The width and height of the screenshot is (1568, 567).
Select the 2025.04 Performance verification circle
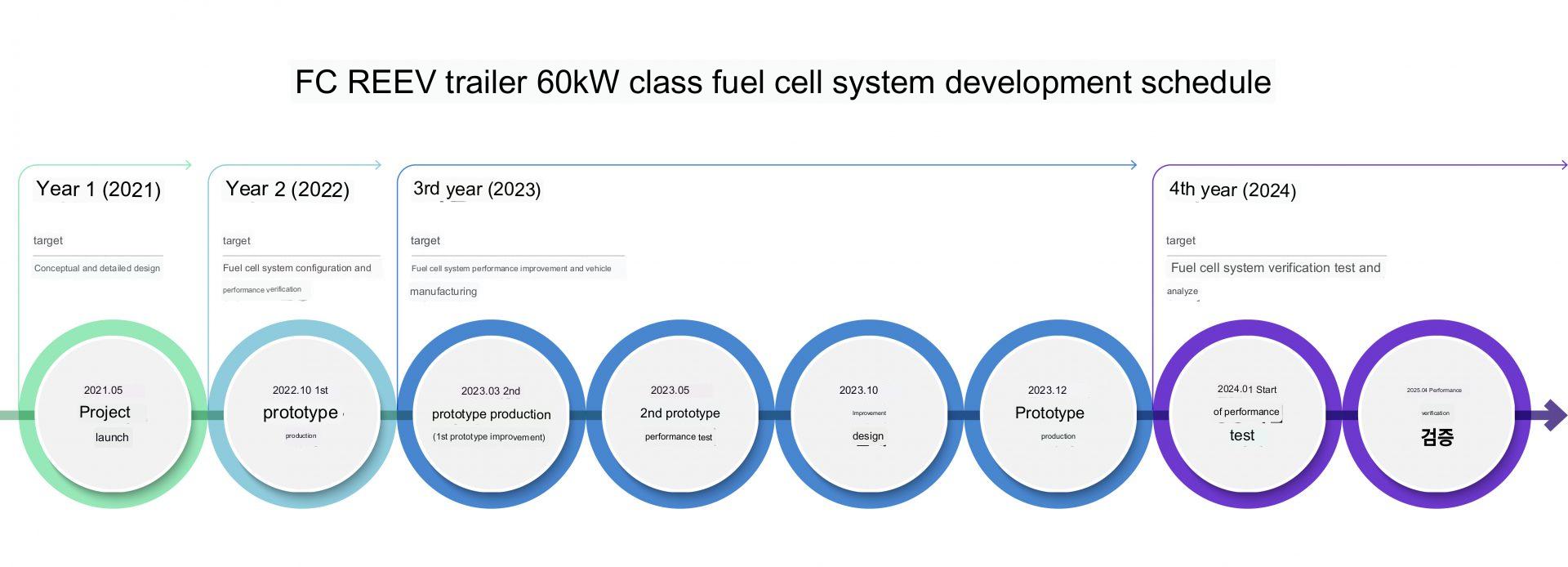click(x=1436, y=414)
